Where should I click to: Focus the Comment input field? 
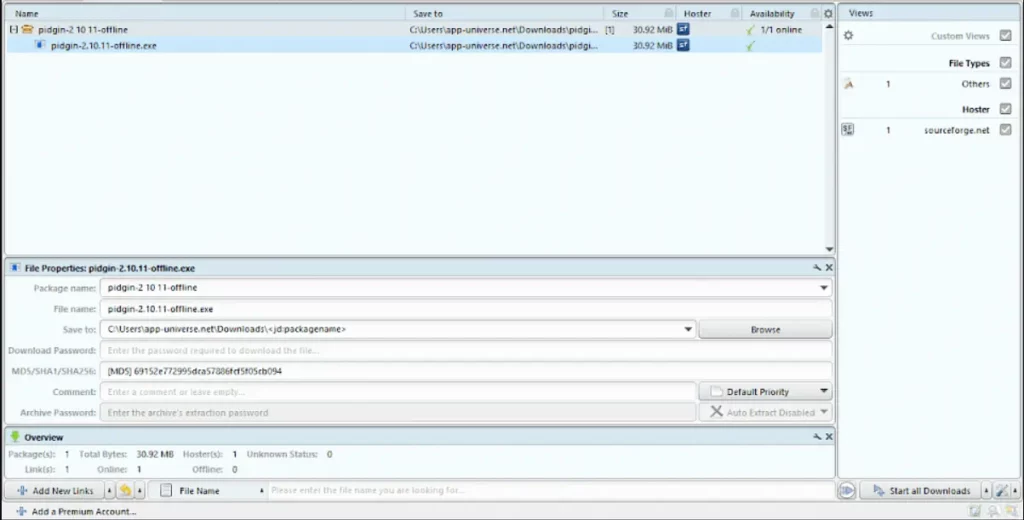(x=398, y=391)
